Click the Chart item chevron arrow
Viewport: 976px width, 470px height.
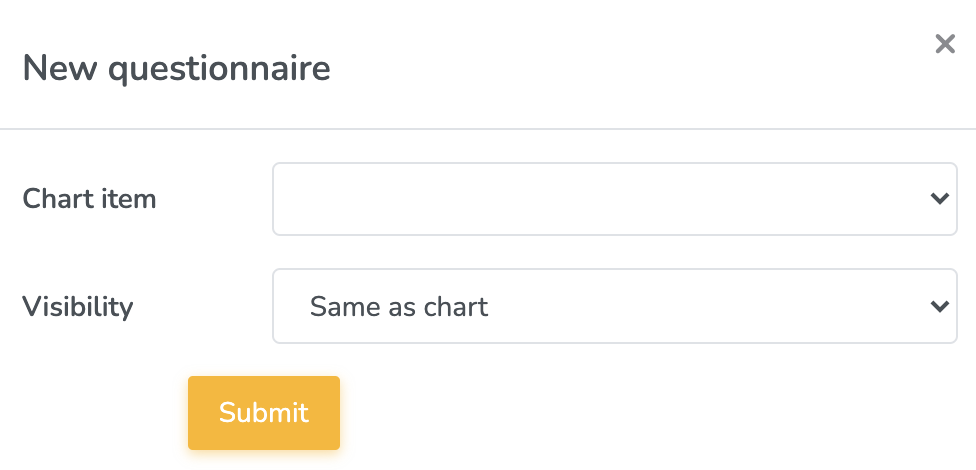point(939,199)
